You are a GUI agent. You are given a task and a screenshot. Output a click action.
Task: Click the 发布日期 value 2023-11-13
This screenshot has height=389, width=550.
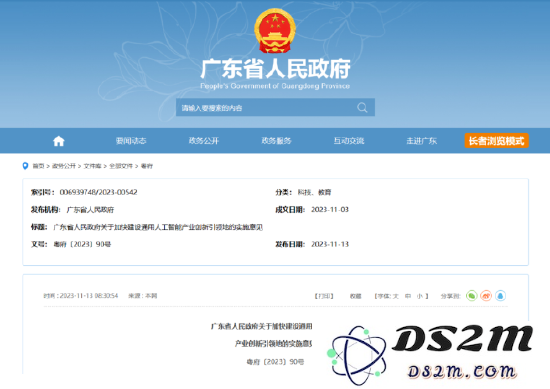[x=330, y=244]
